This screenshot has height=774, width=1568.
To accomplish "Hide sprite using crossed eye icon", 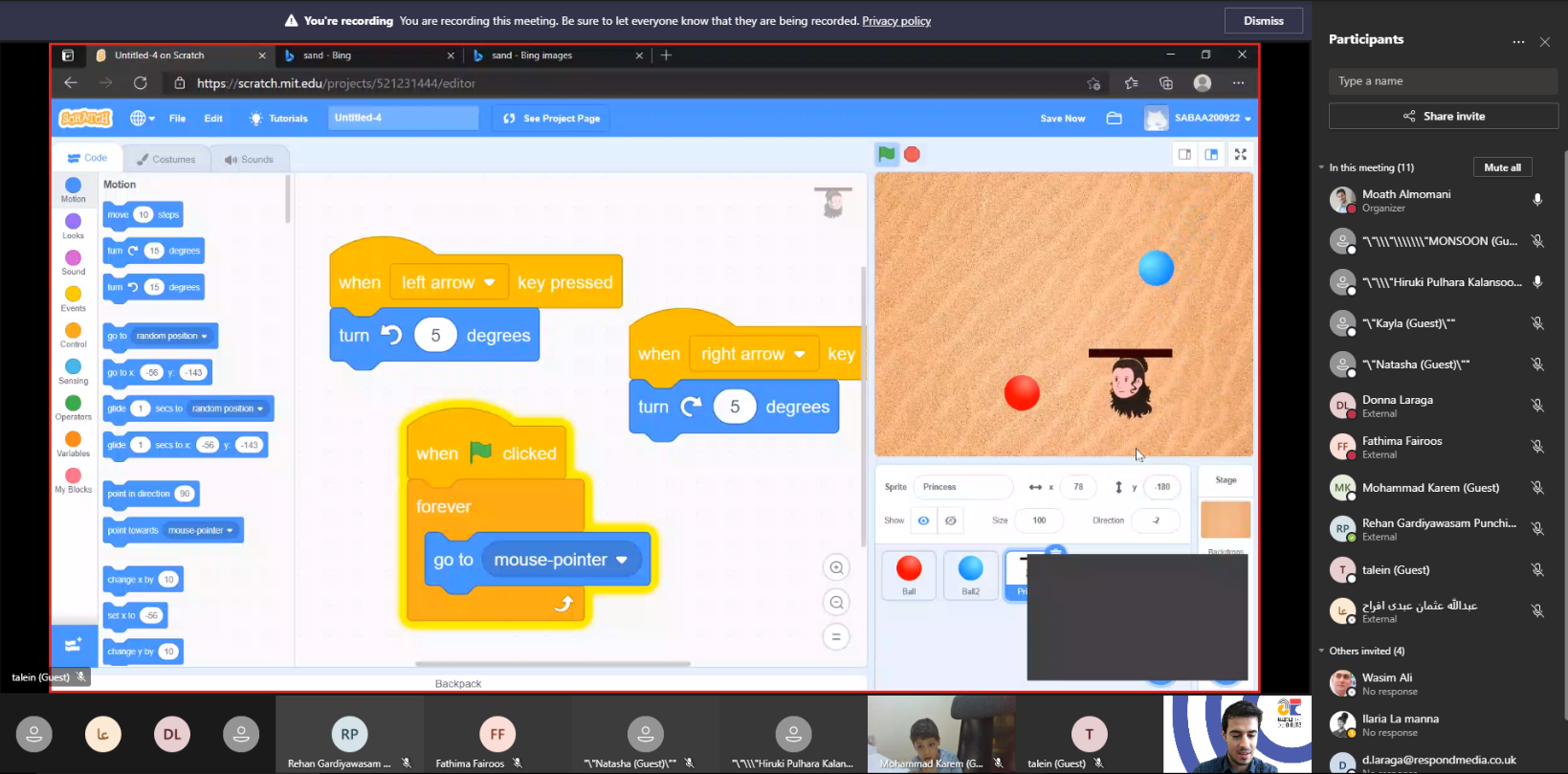I will [950, 520].
